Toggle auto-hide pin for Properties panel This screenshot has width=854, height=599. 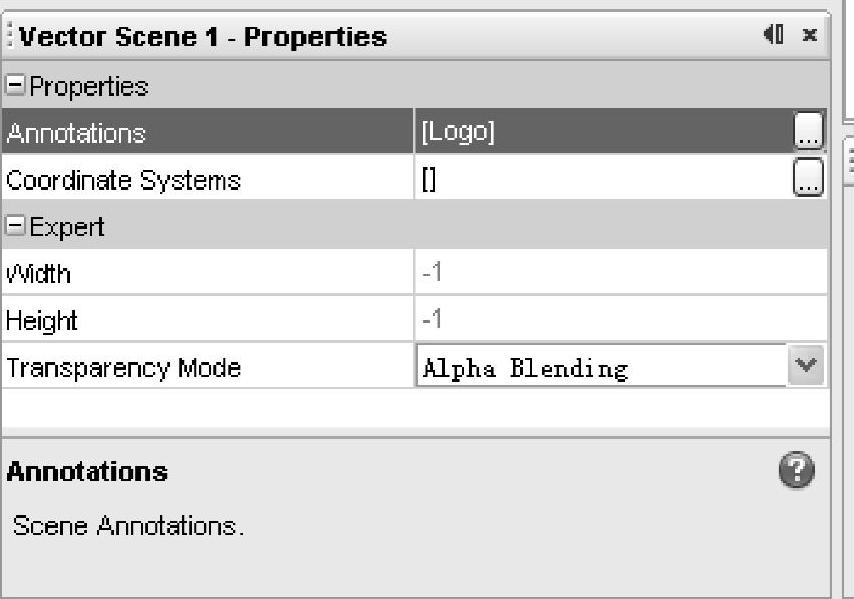coord(773,36)
